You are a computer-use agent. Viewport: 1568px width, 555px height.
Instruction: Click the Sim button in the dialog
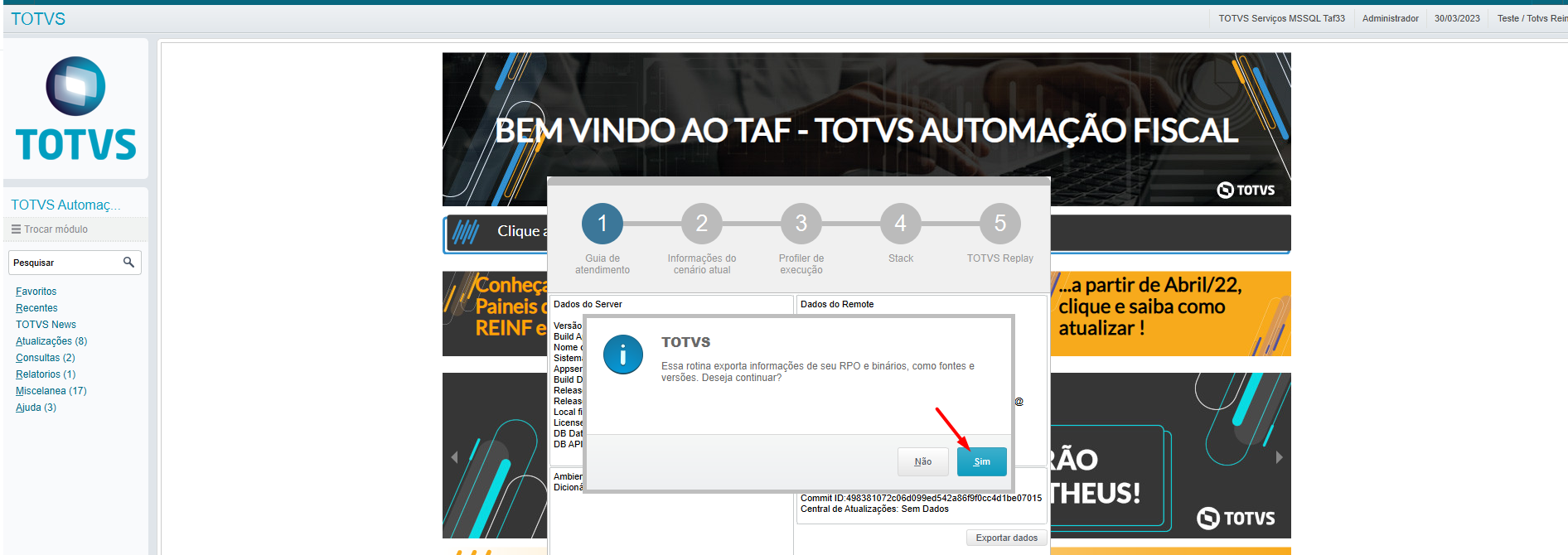(981, 461)
